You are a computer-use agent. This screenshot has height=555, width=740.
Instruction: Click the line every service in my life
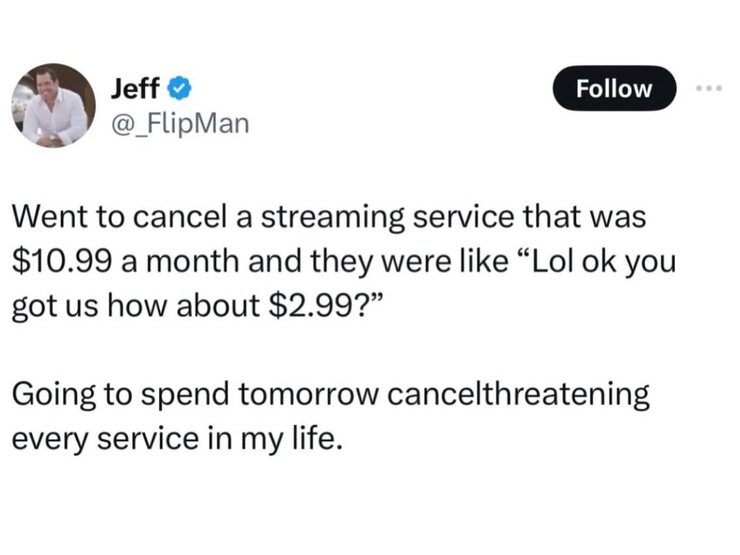(x=177, y=440)
